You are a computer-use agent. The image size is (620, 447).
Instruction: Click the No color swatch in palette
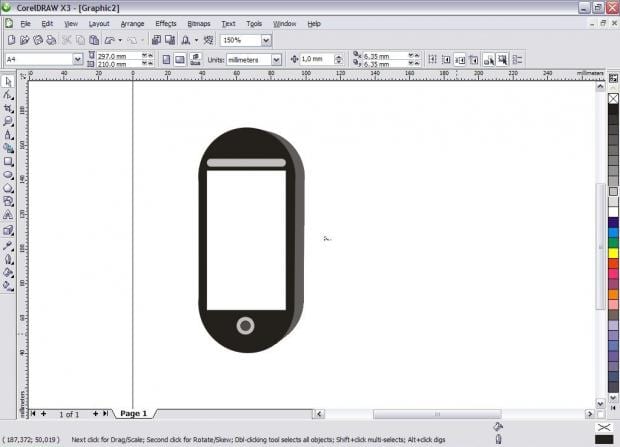point(613,98)
